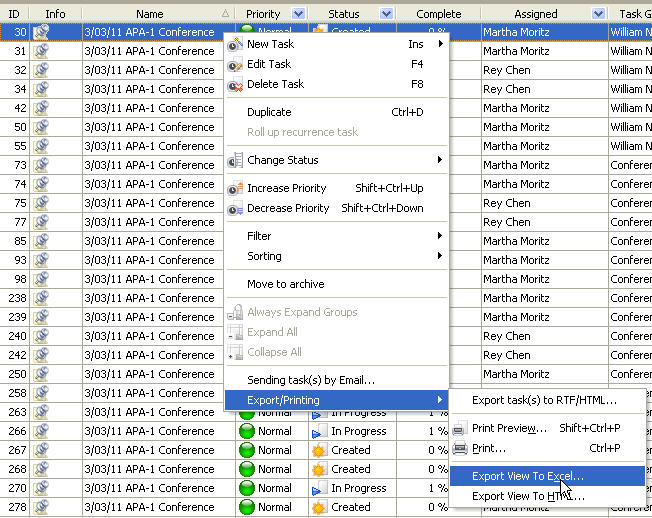This screenshot has width=652, height=518.
Task: Click the Change Status icon
Action: pos(235,160)
